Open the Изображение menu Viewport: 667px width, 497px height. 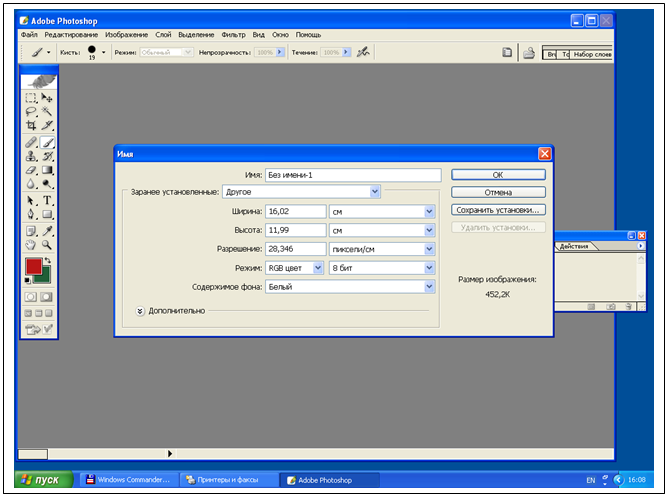click(126, 34)
